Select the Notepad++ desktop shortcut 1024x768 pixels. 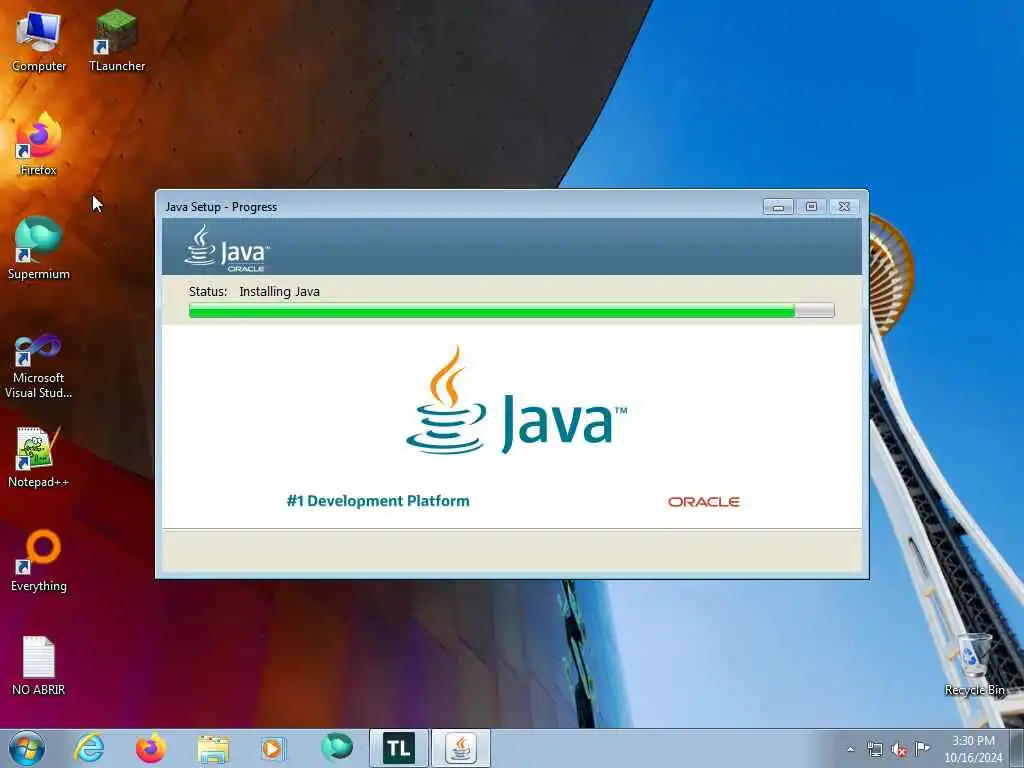[39, 457]
